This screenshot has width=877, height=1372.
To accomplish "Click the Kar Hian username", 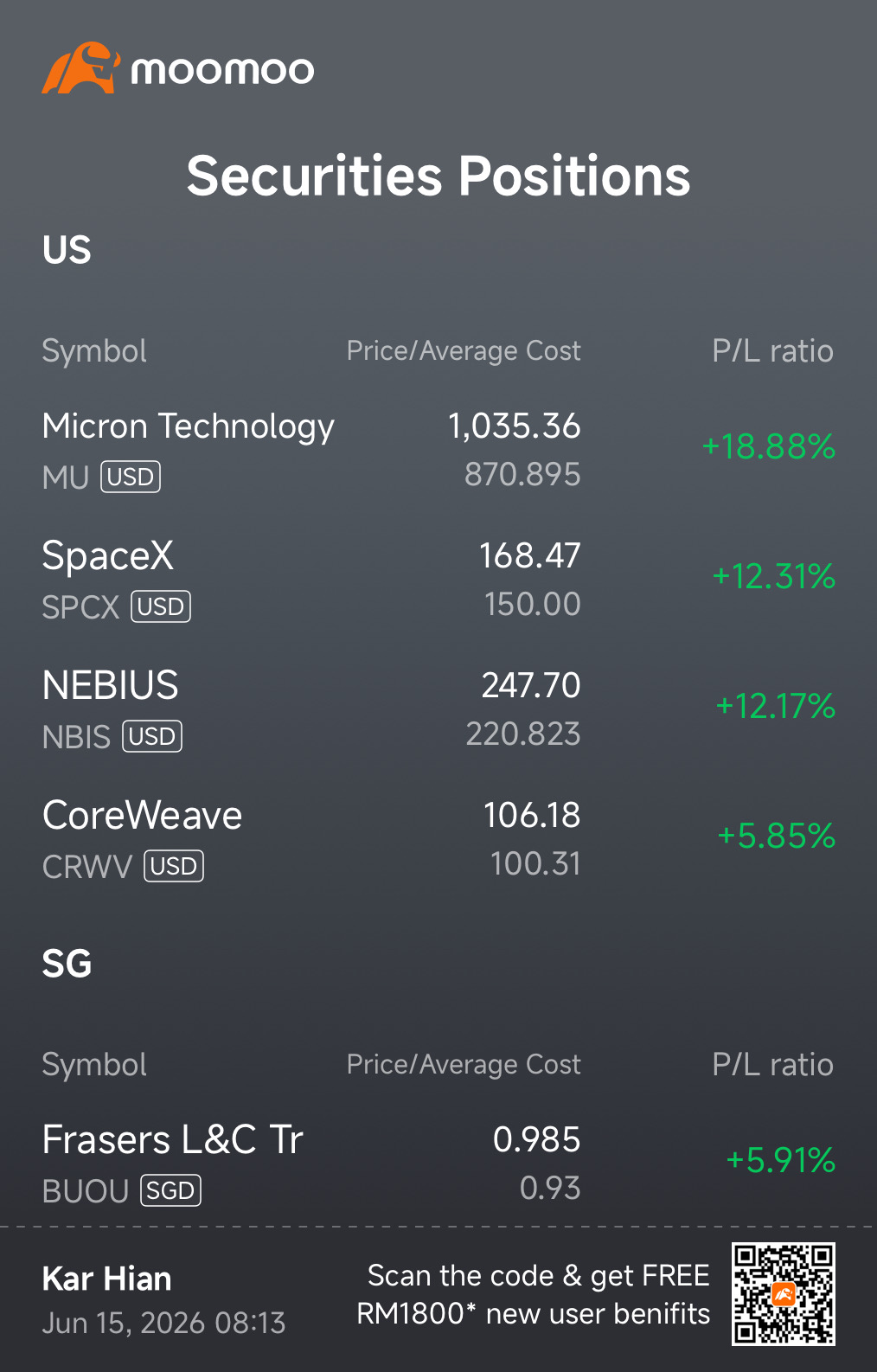I will point(106,1279).
